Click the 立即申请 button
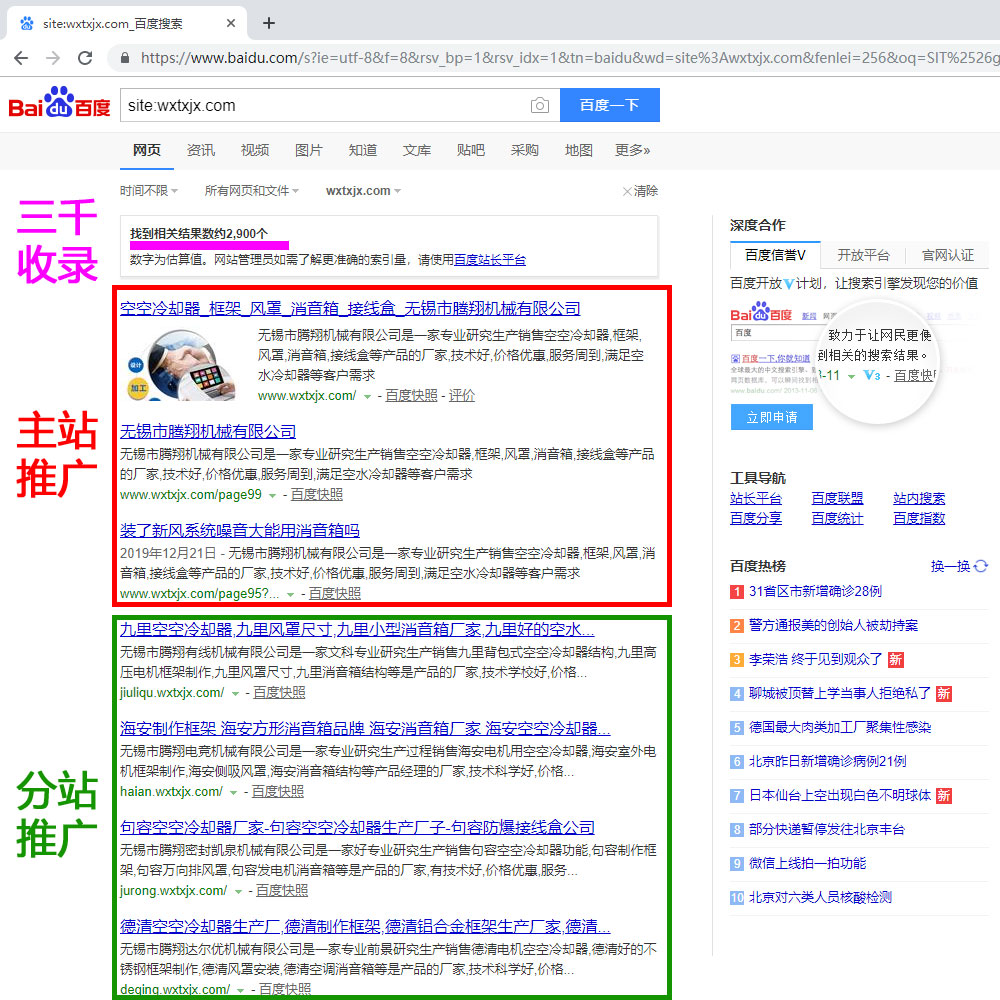Screen dimensions: 1000x1000 [772, 417]
